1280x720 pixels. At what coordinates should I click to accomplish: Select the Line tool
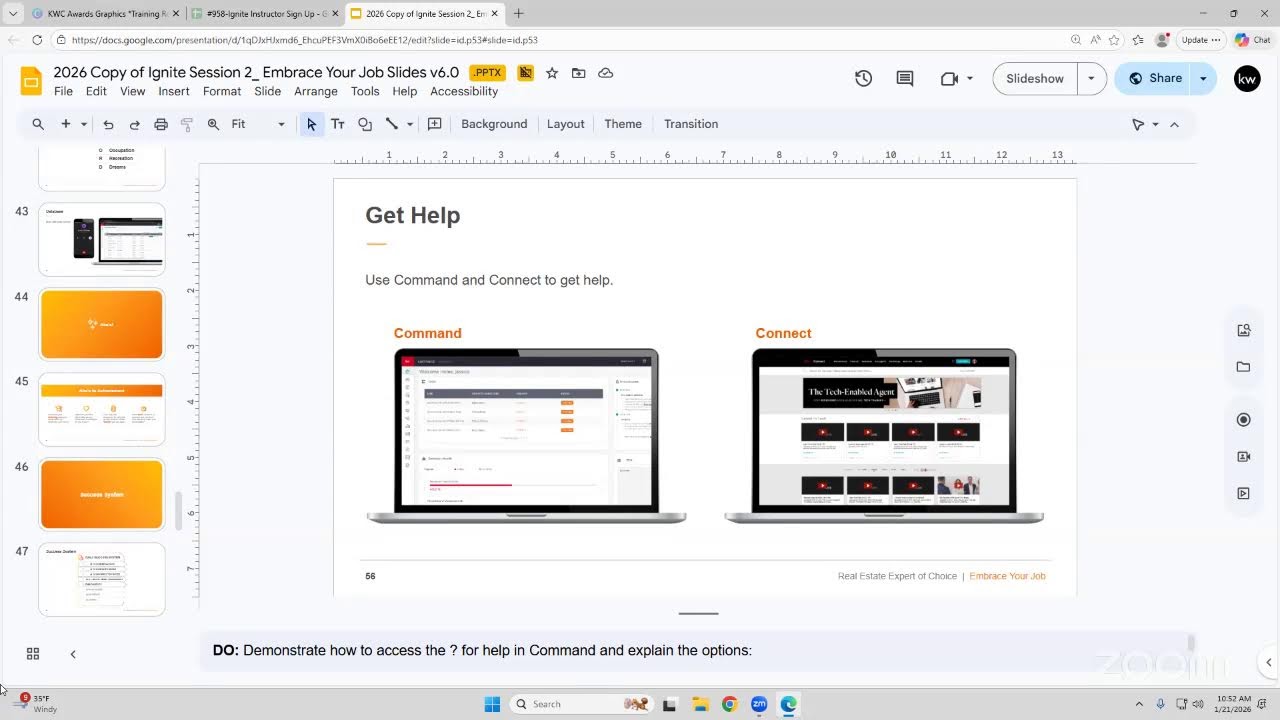[x=392, y=124]
